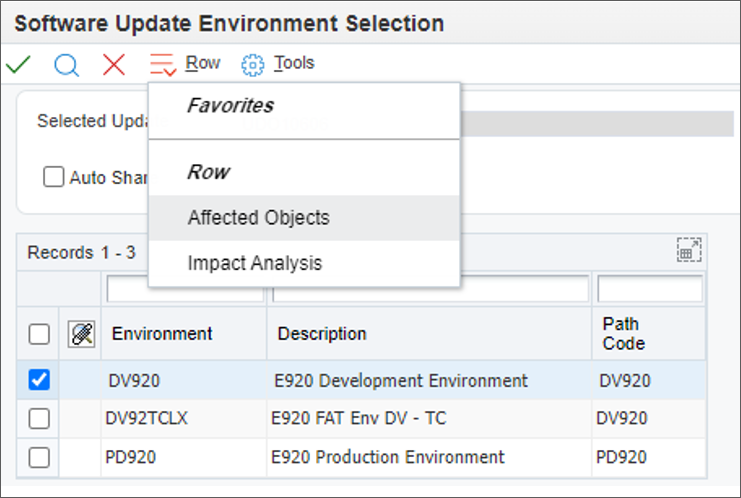
Task: Choose Impact Analysis menu entry
Action: point(254,264)
